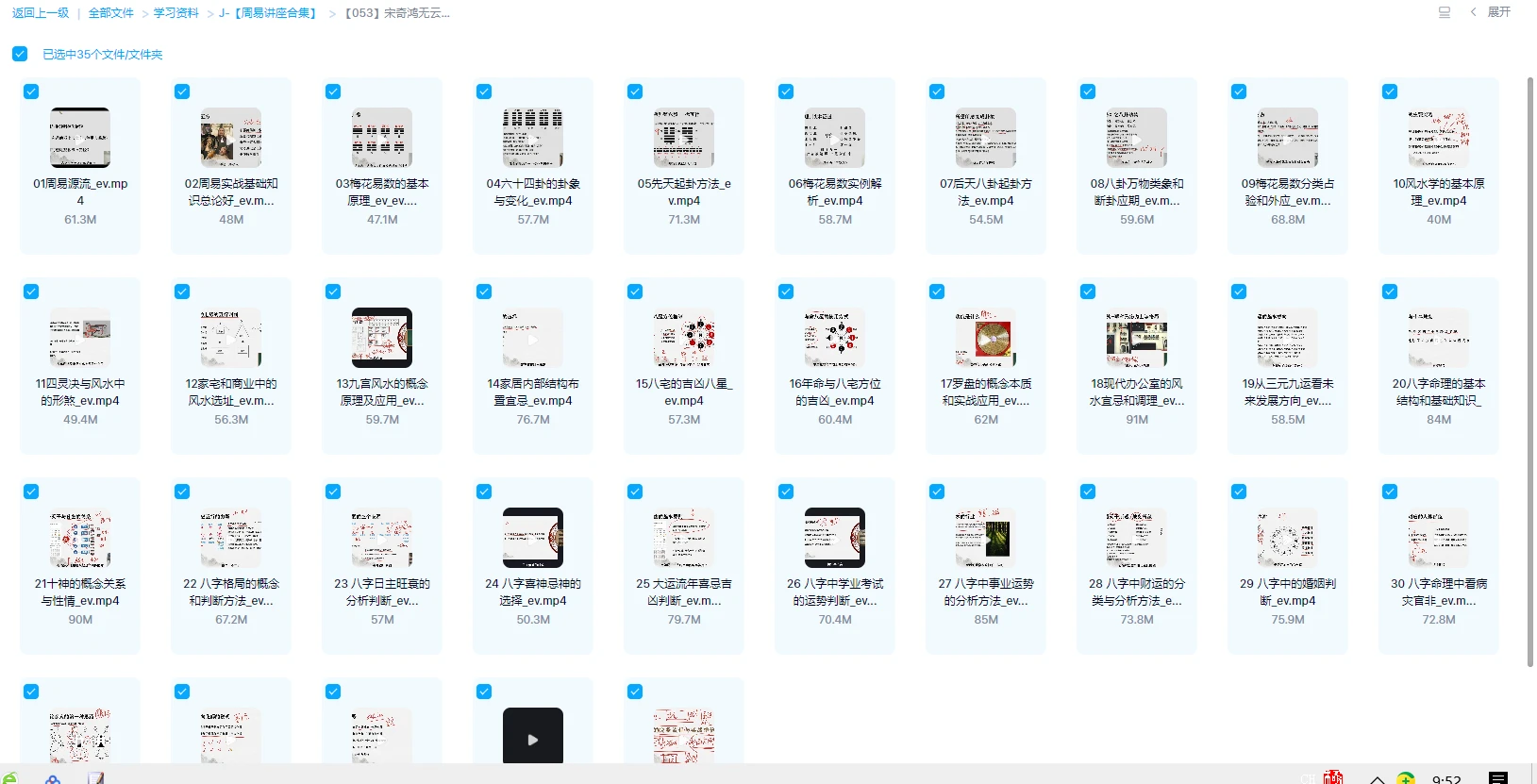Uncheck the 10风水学的基本原理 file checkbox
The width and height of the screenshot is (1537, 784).
(x=1390, y=92)
